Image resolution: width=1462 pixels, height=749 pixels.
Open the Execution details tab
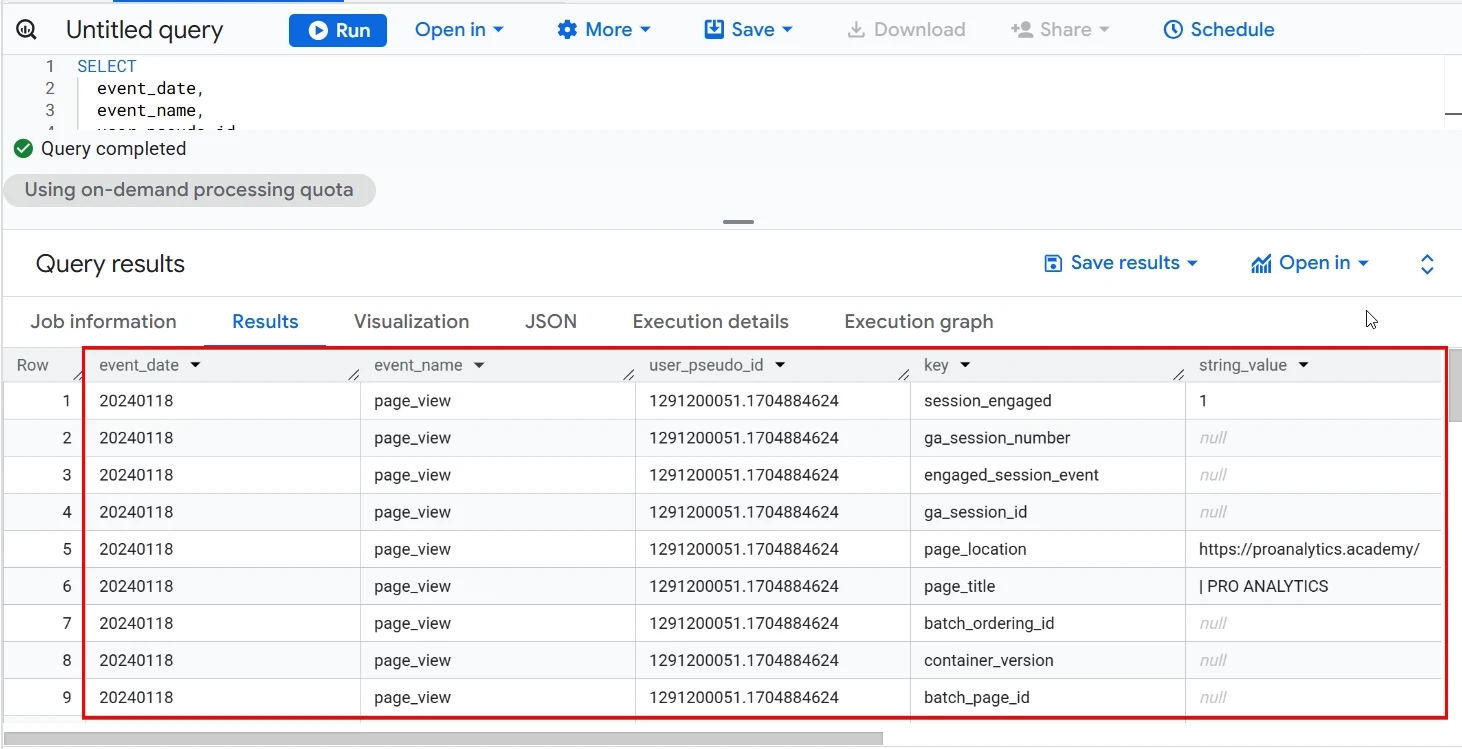(710, 322)
